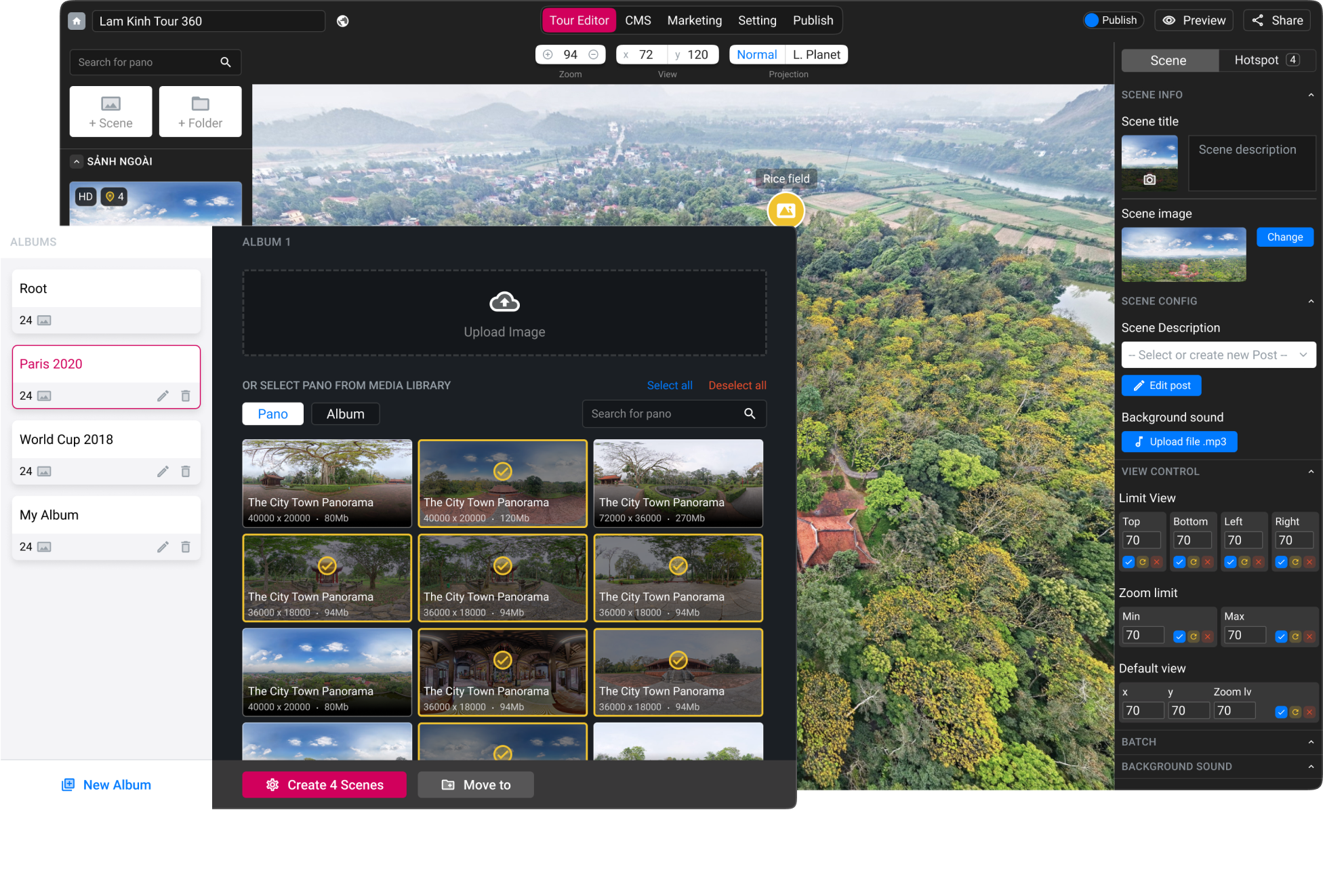Select the 72000 x 36000 panorama thumbnail

tap(678, 483)
